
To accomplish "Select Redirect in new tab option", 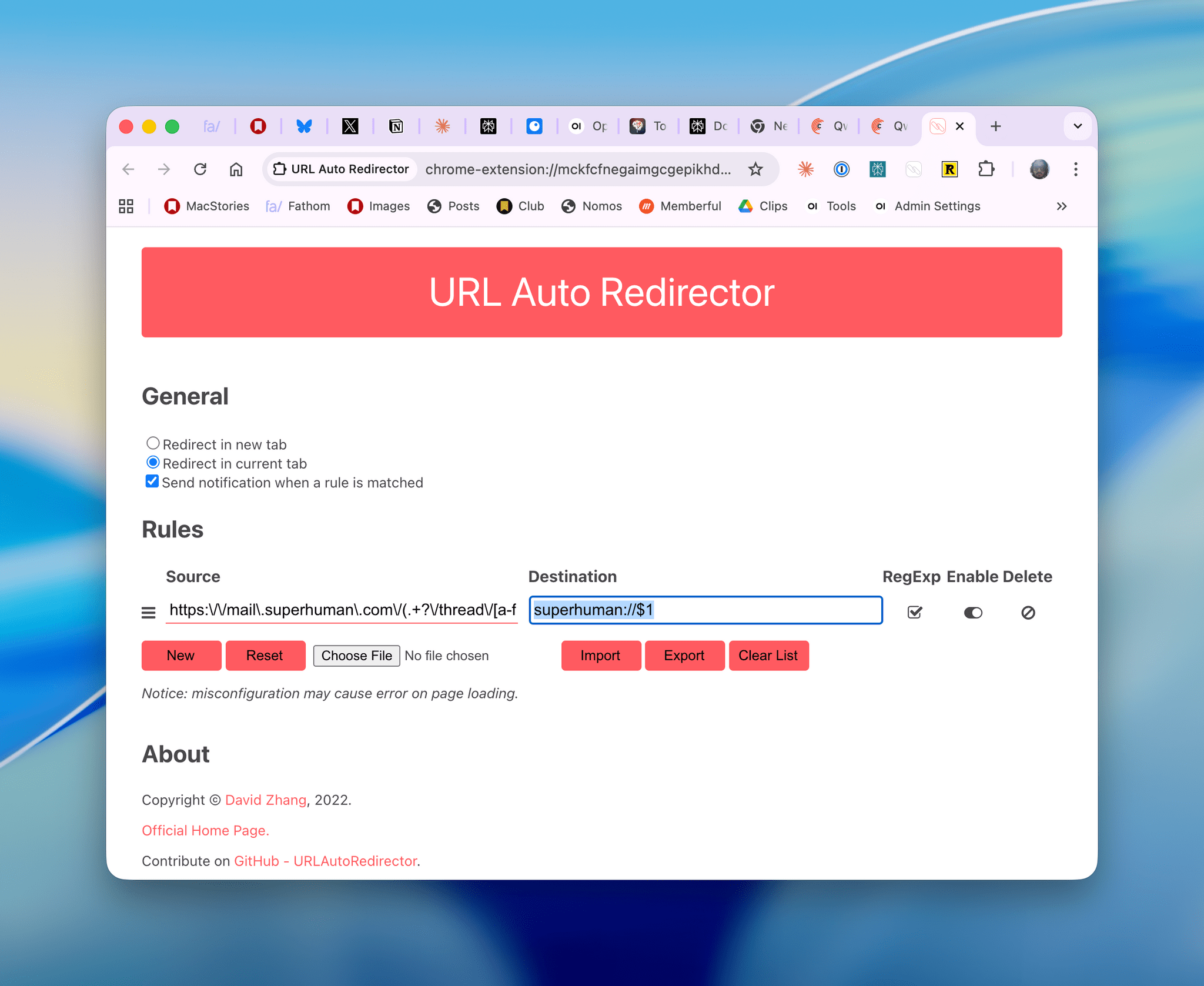I will coord(153,443).
